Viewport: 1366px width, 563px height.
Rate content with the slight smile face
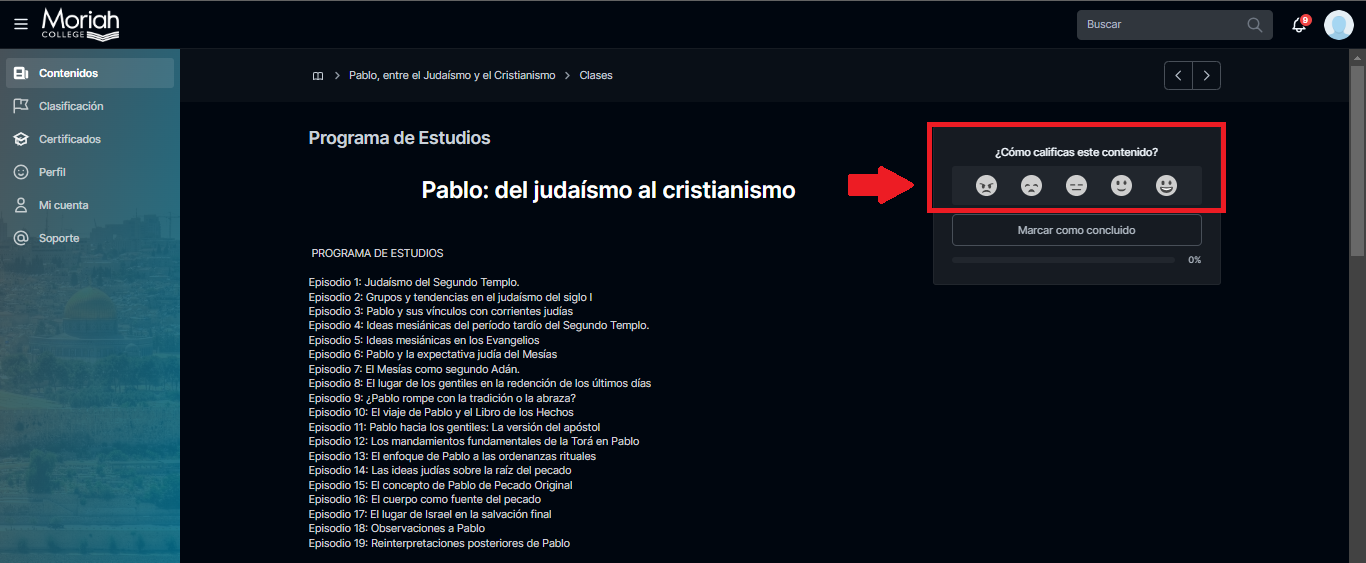1122,185
